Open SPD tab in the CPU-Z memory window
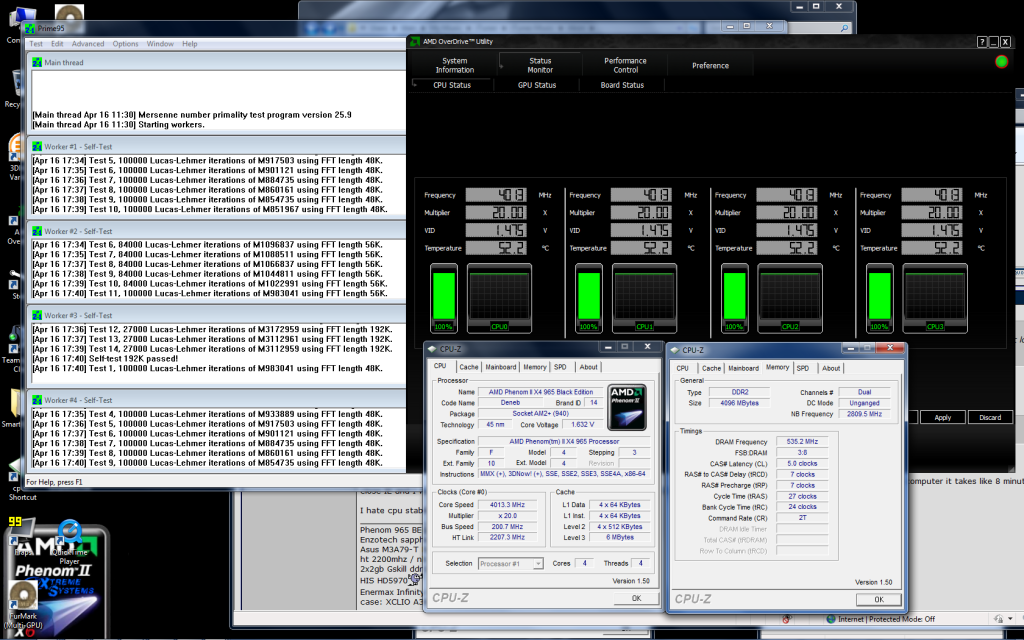The width and height of the screenshot is (1024, 640). (x=803, y=368)
